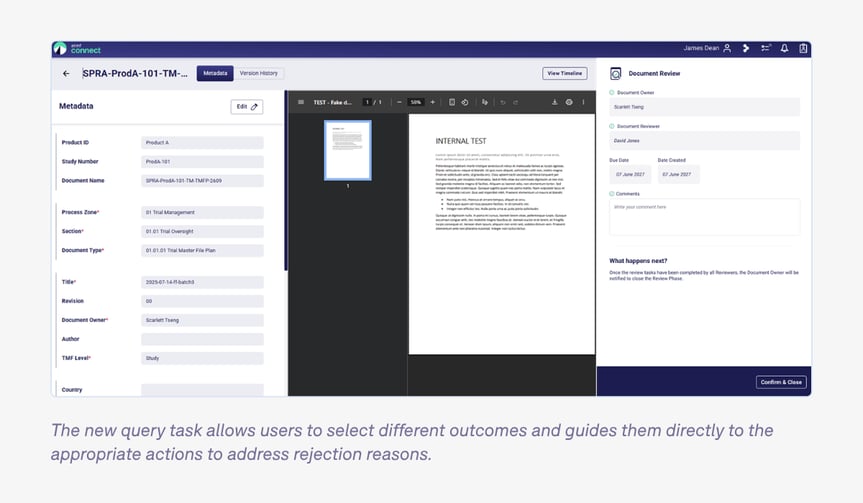Viewport: 863px width, 503px height.
Task: Click the Edit button in Metadata panel
Action: tap(247, 107)
